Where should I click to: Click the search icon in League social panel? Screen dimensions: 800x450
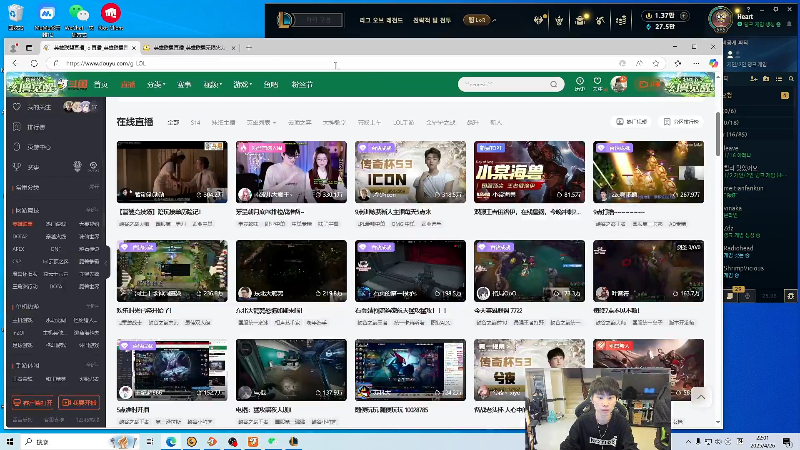pyautogui.click(x=791, y=79)
